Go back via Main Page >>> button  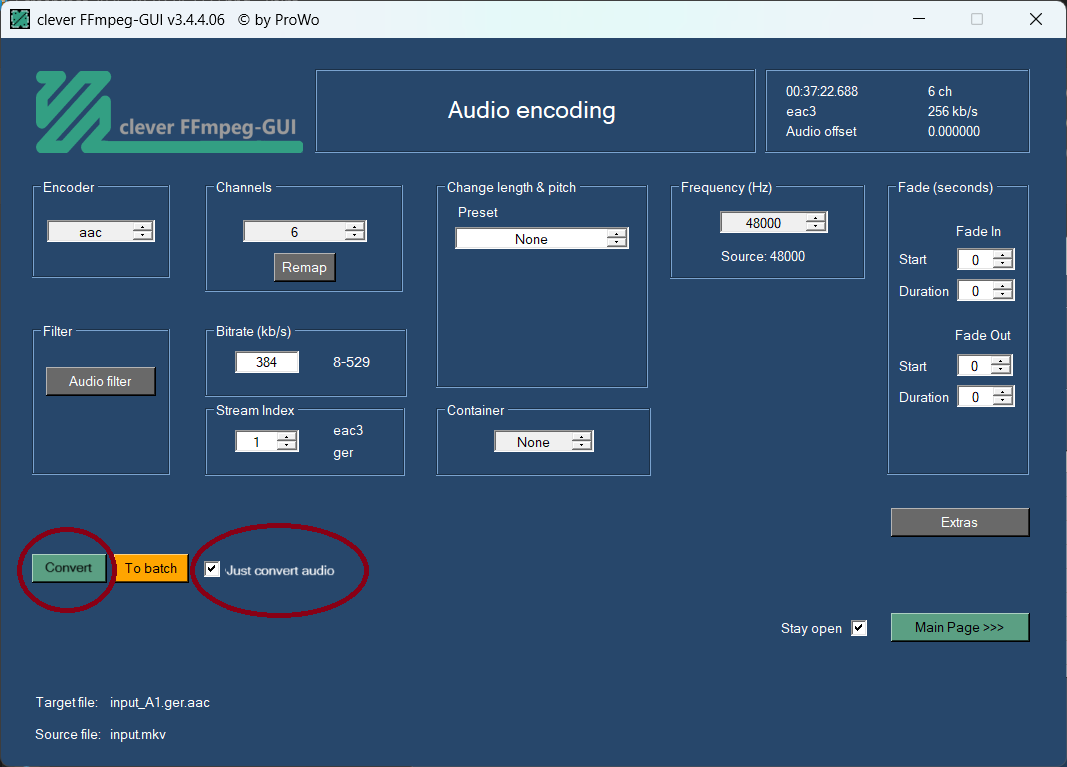(x=959, y=627)
